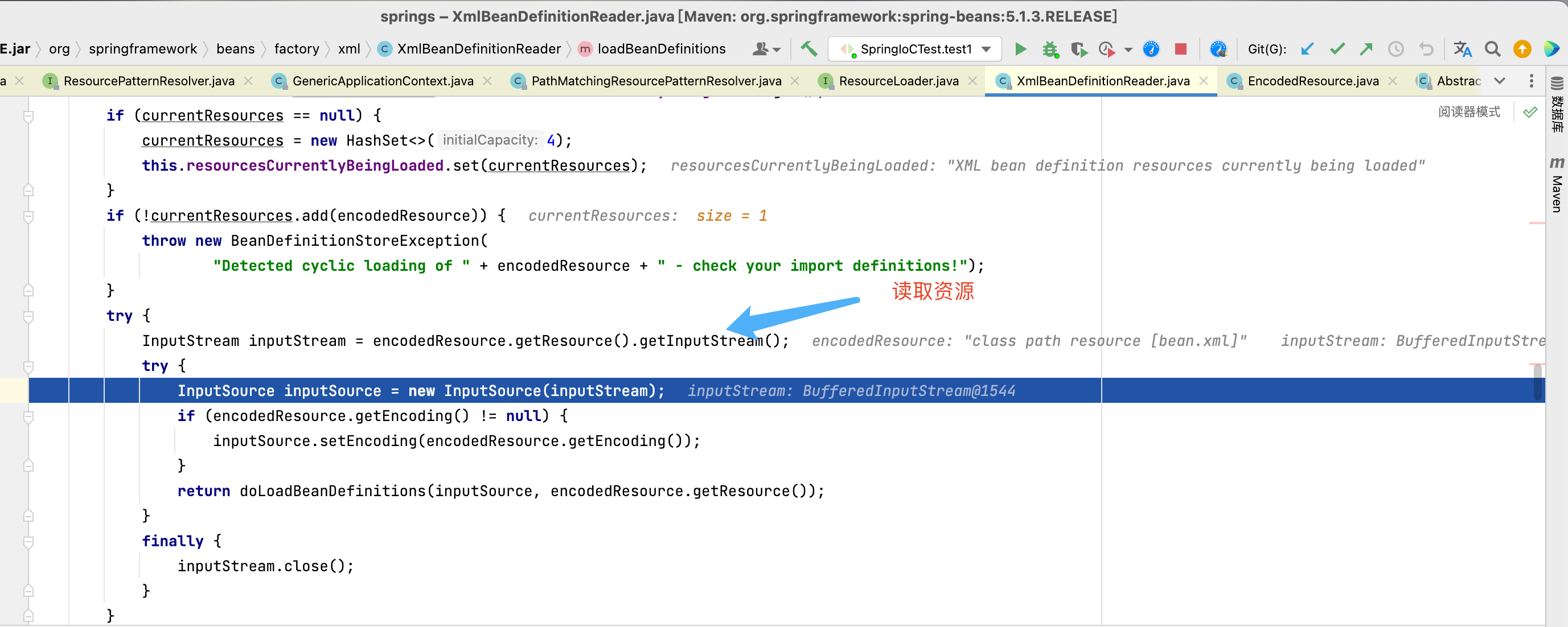Click the 'org' breadcrumb in navigation bar

(59, 49)
